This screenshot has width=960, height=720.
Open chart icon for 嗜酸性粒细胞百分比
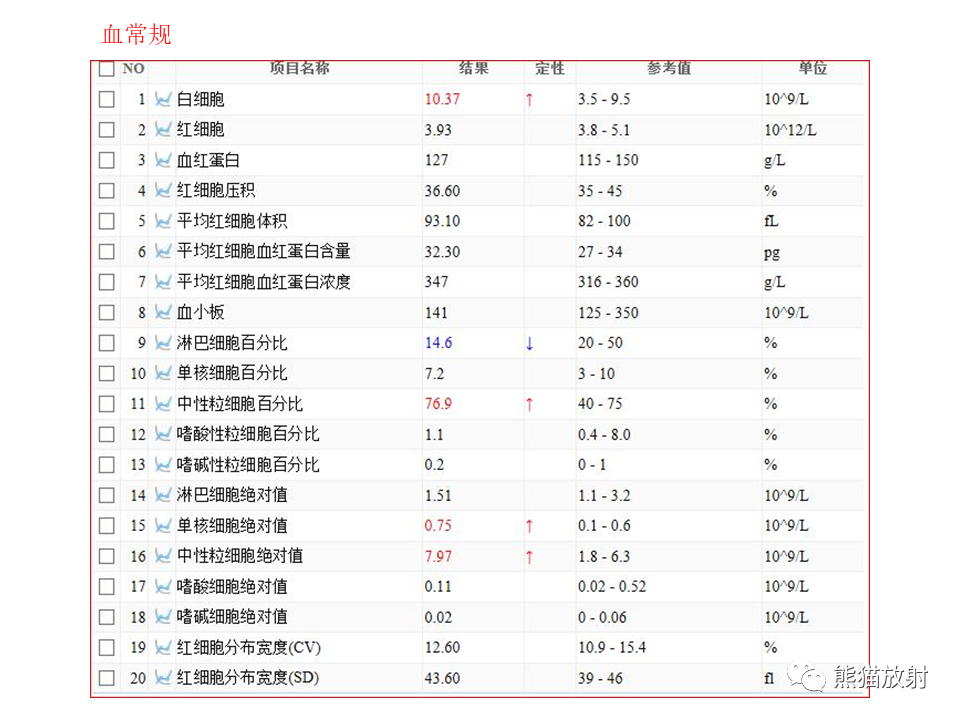162,434
